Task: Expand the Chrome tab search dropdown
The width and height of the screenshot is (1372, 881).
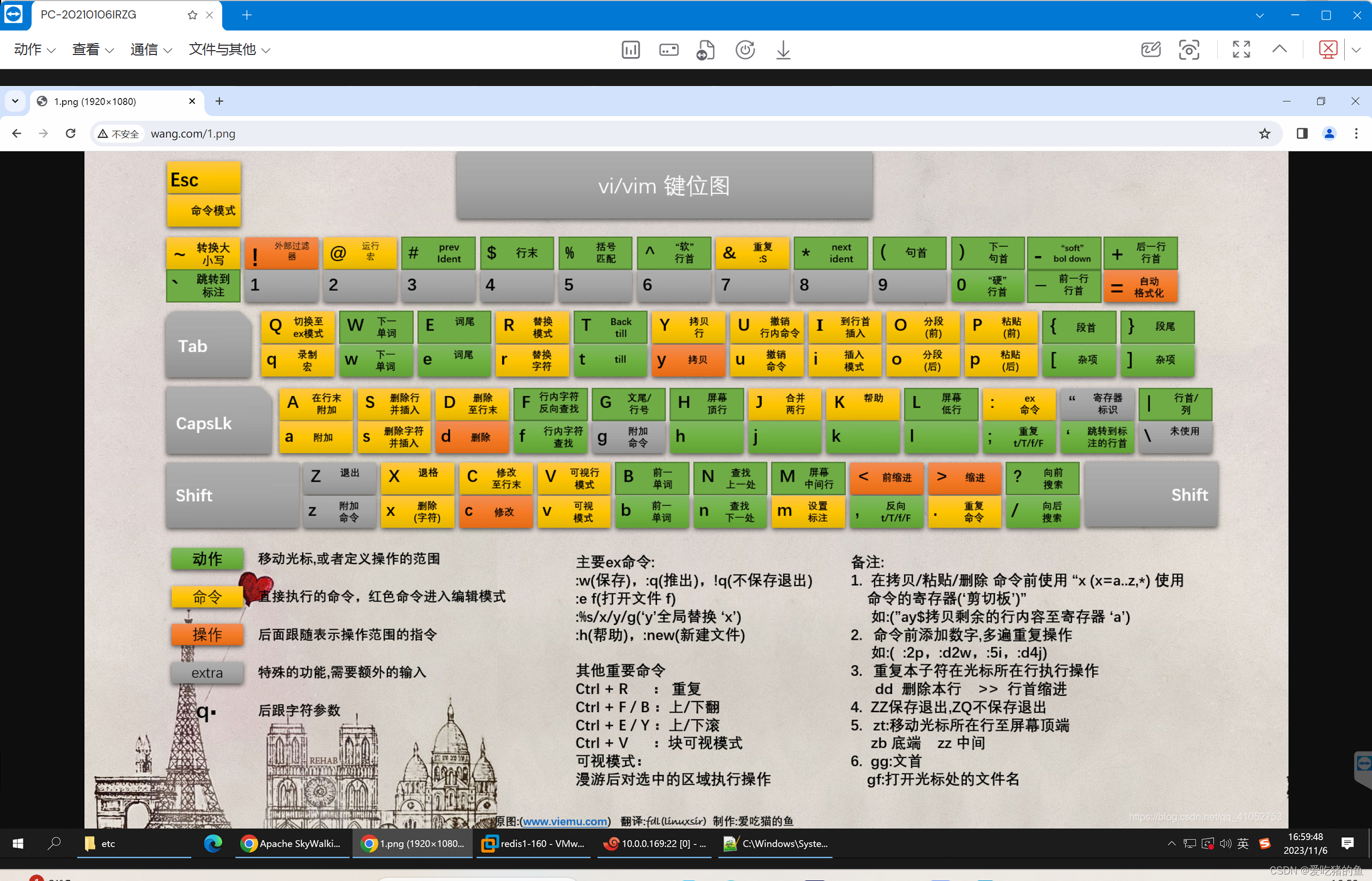Action: [x=15, y=101]
